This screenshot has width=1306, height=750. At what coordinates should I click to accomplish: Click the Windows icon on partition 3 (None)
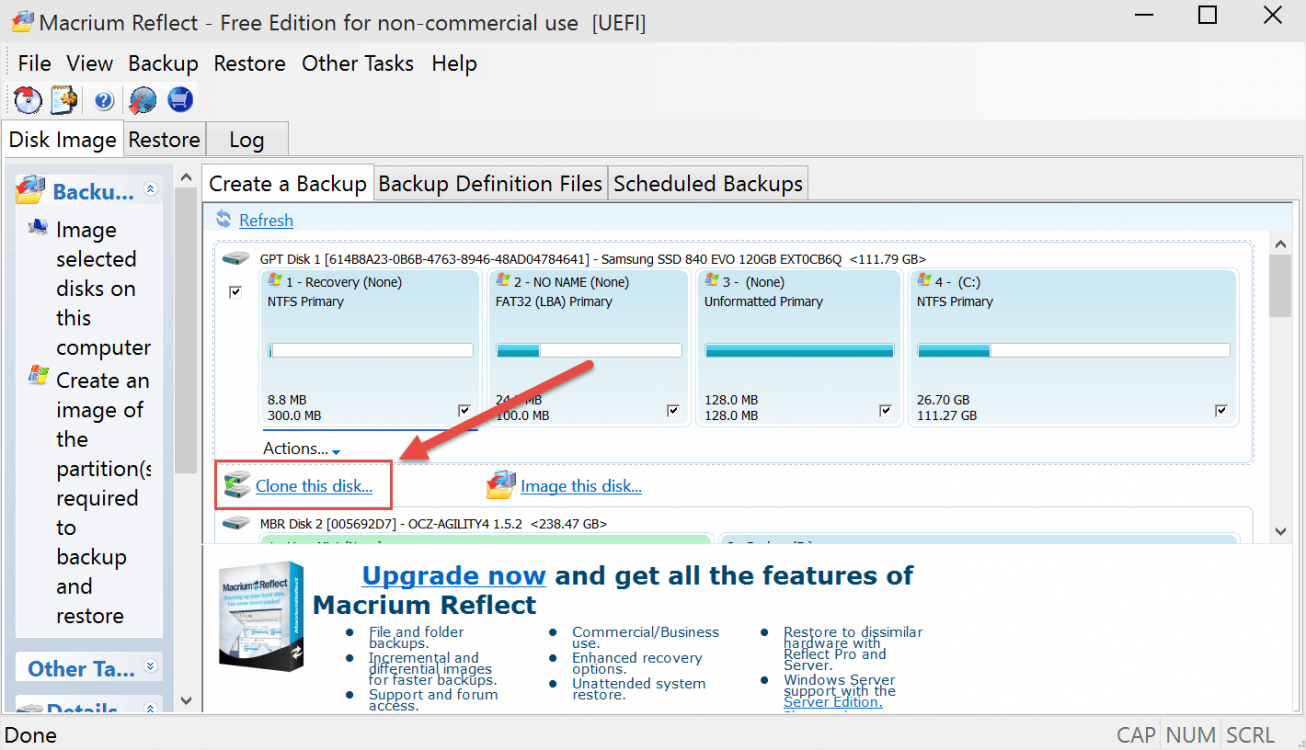tap(711, 281)
